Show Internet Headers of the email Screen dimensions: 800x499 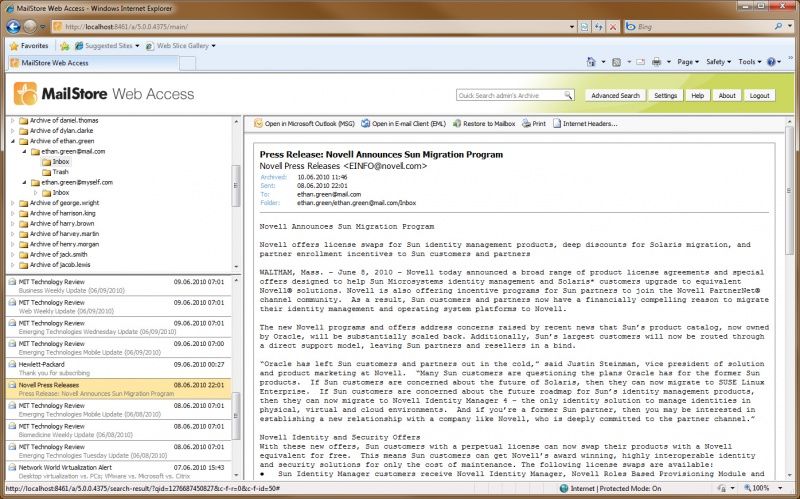585,123
